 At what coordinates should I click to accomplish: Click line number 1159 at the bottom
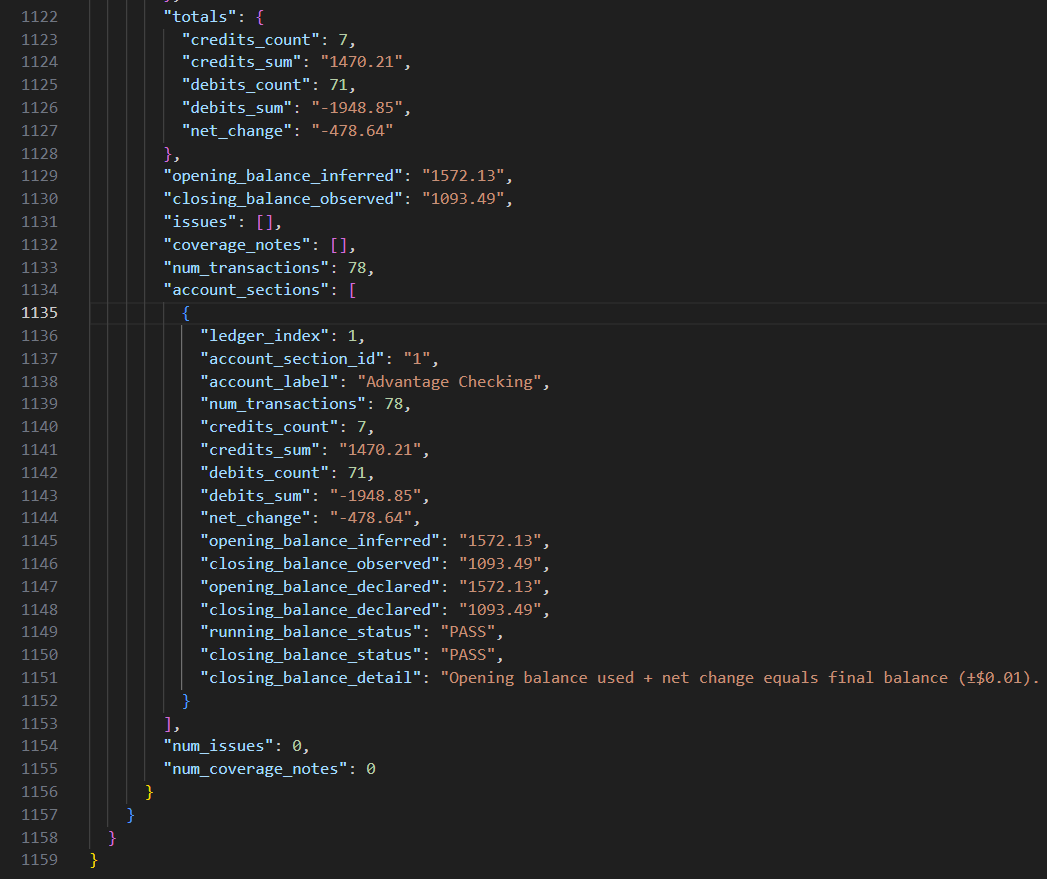pyautogui.click(x=38, y=859)
